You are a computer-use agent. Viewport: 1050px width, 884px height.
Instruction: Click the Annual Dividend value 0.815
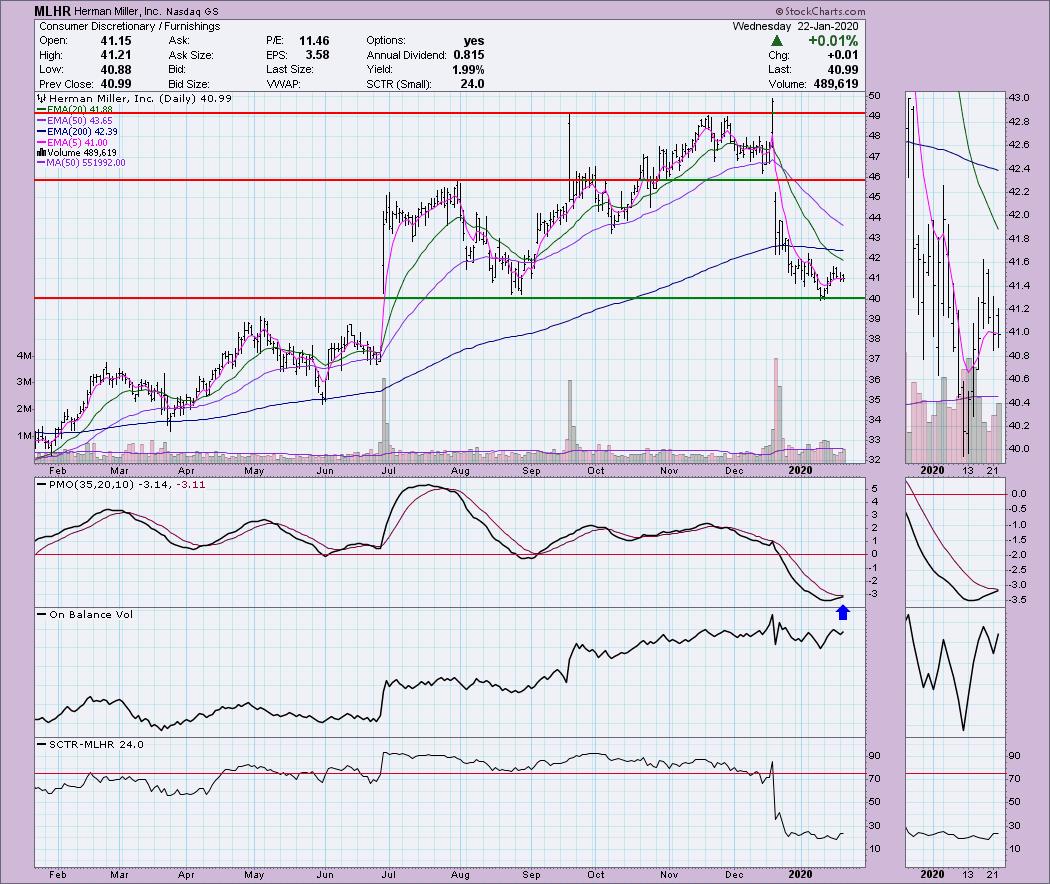click(x=468, y=55)
